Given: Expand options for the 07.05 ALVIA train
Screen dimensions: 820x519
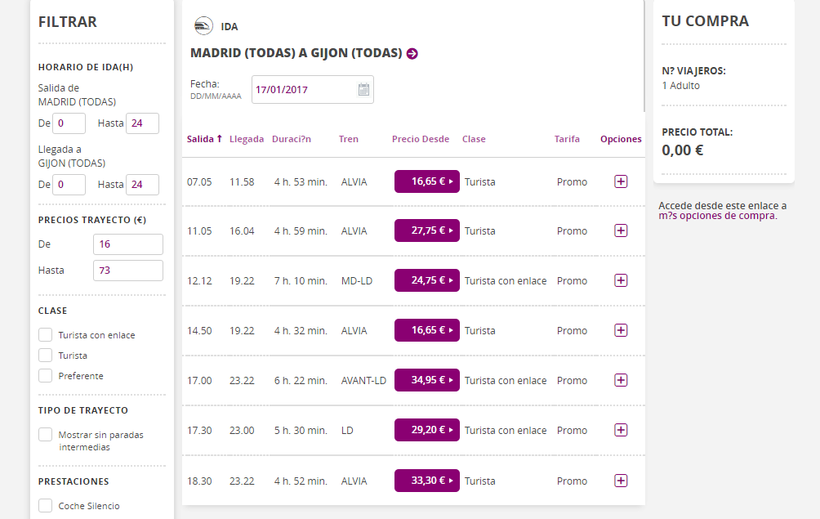Looking at the screenshot, I should [x=621, y=182].
